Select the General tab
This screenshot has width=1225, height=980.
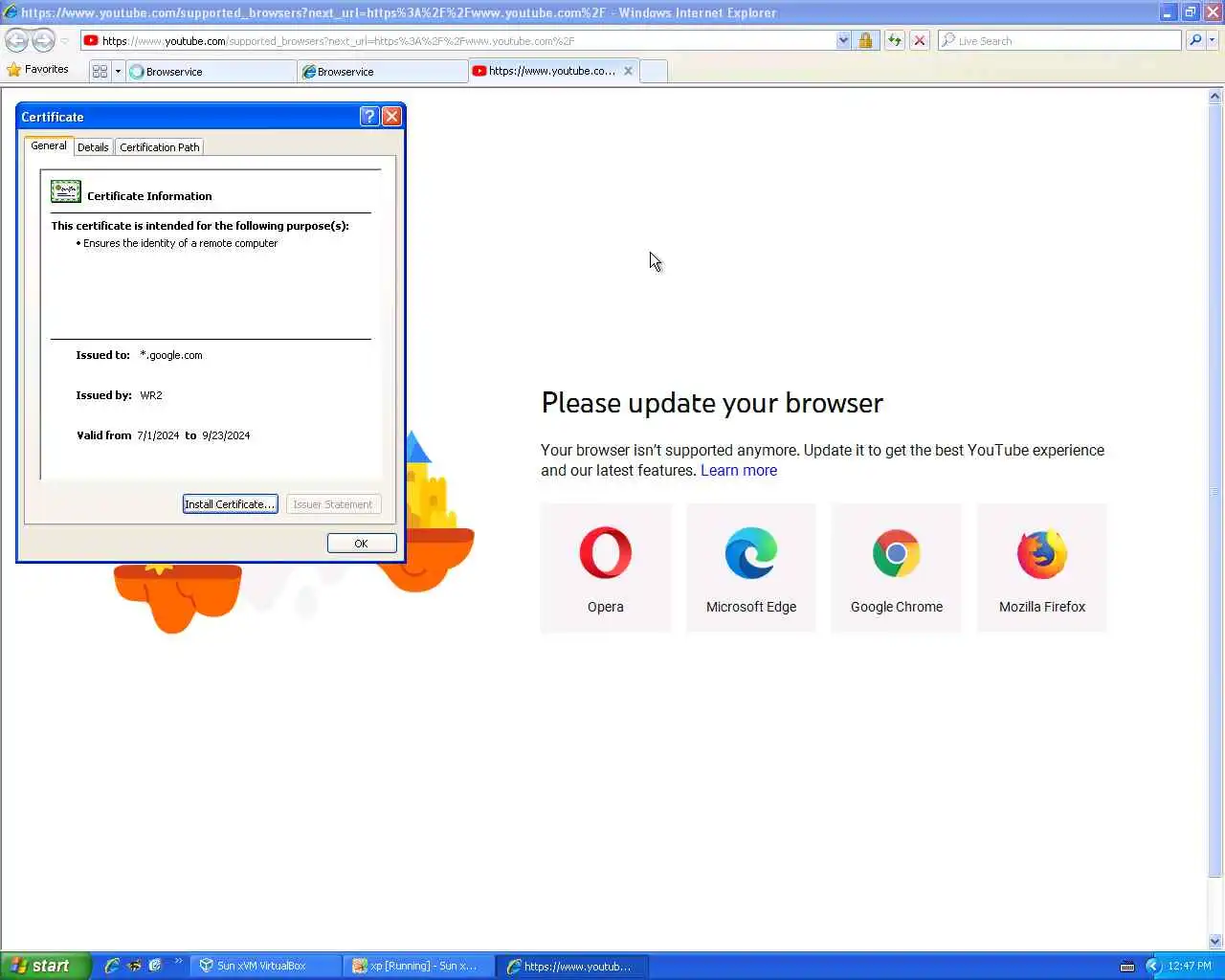click(x=49, y=145)
